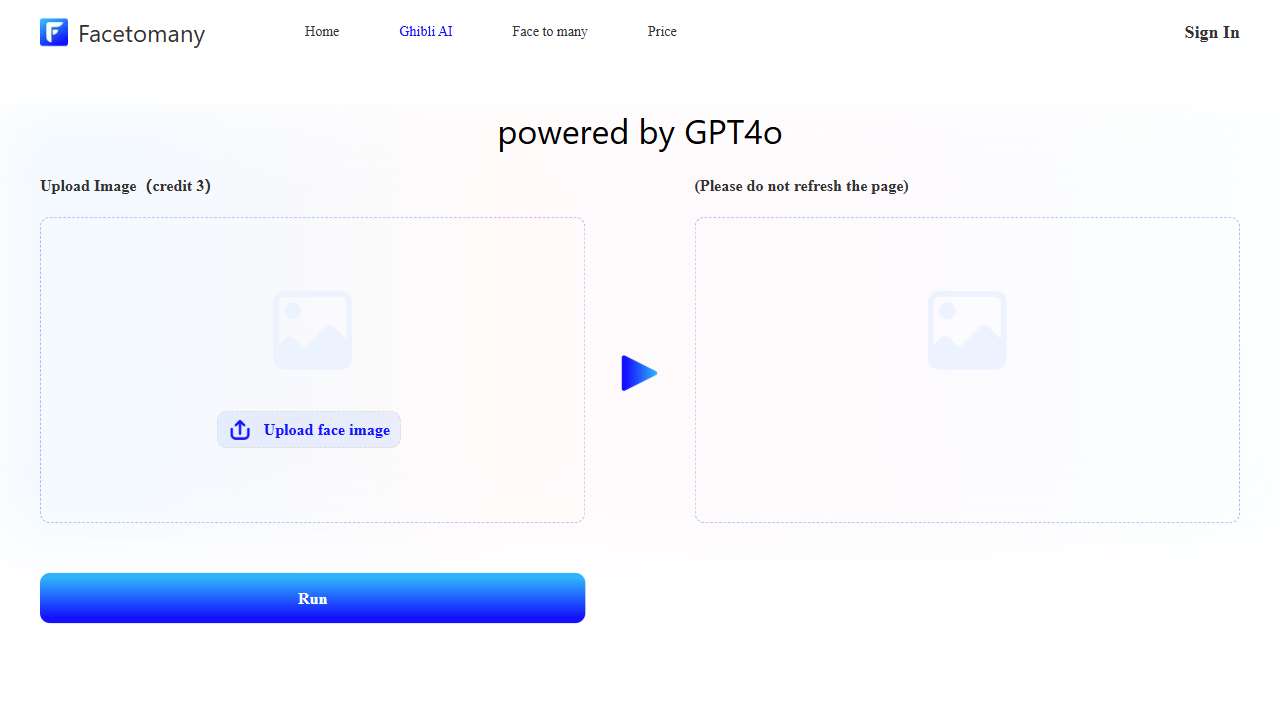Click the upload arrow icon

click(240, 430)
